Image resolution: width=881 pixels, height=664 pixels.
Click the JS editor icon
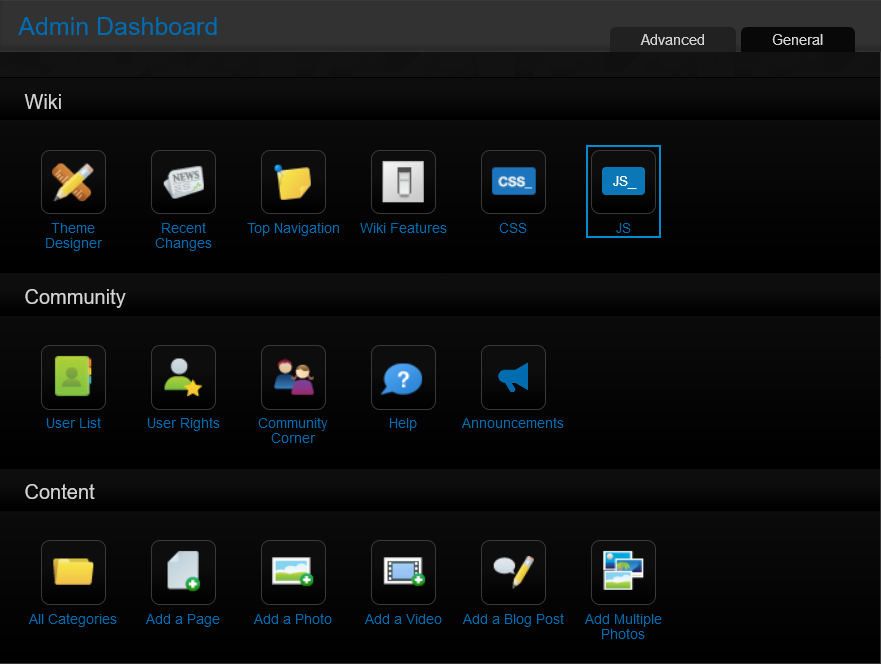click(x=623, y=182)
